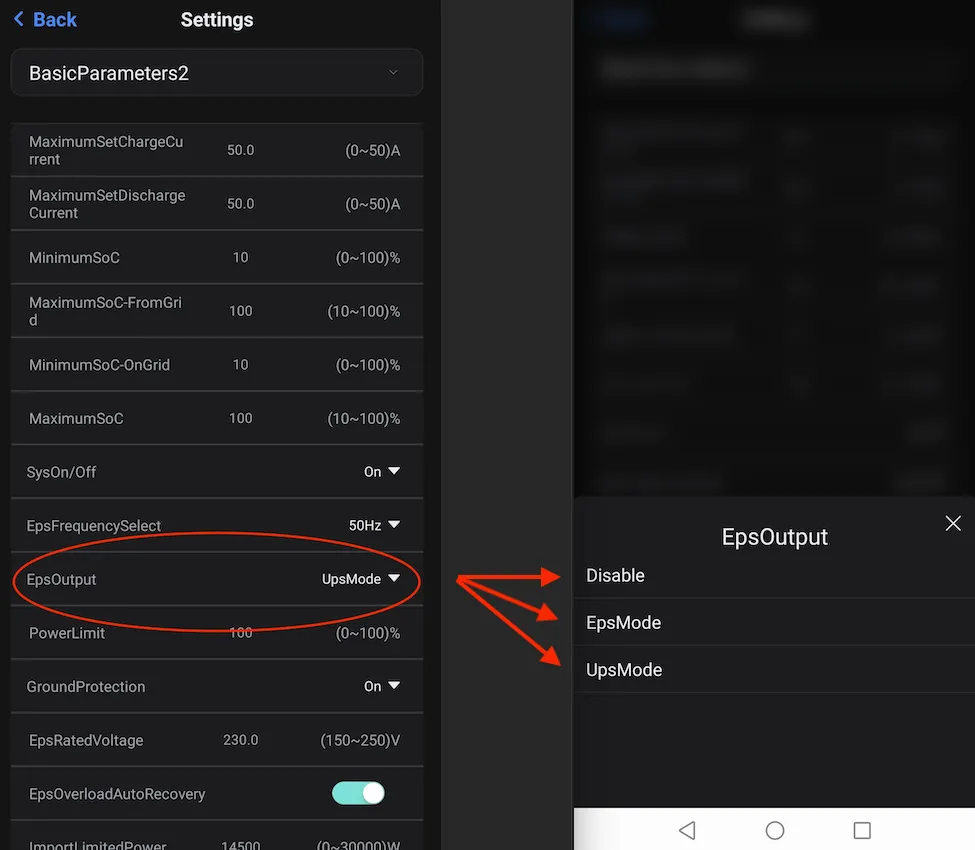Click the MaximumSetDischargeCurrent label

107,204
